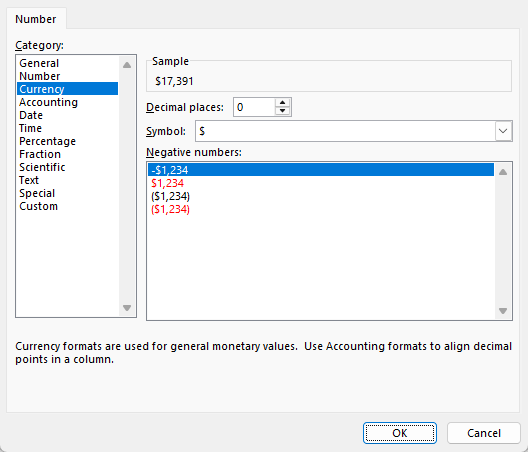Pick the Time category
Image resolution: width=528 pixels, height=452 pixels.
[x=67, y=128]
